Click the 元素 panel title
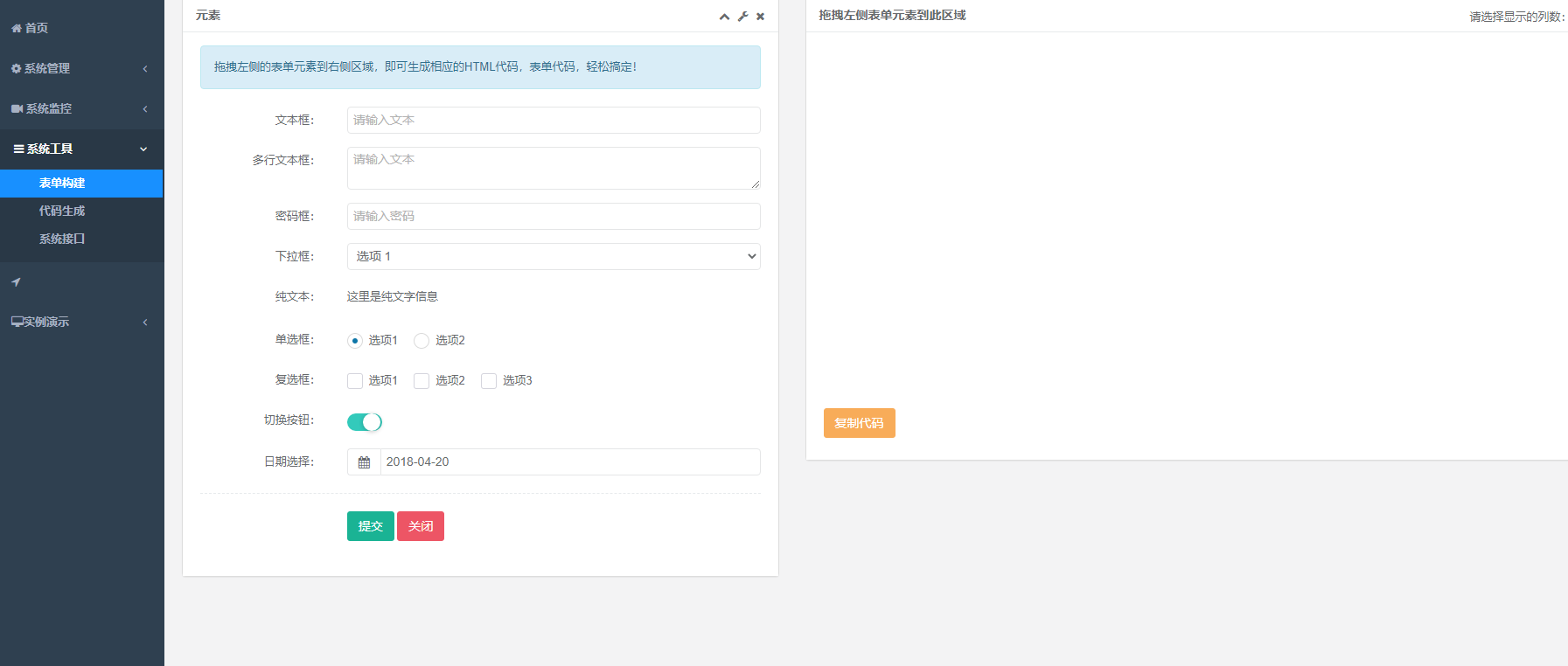Screen dimensions: 1568x666 (x=208, y=15)
